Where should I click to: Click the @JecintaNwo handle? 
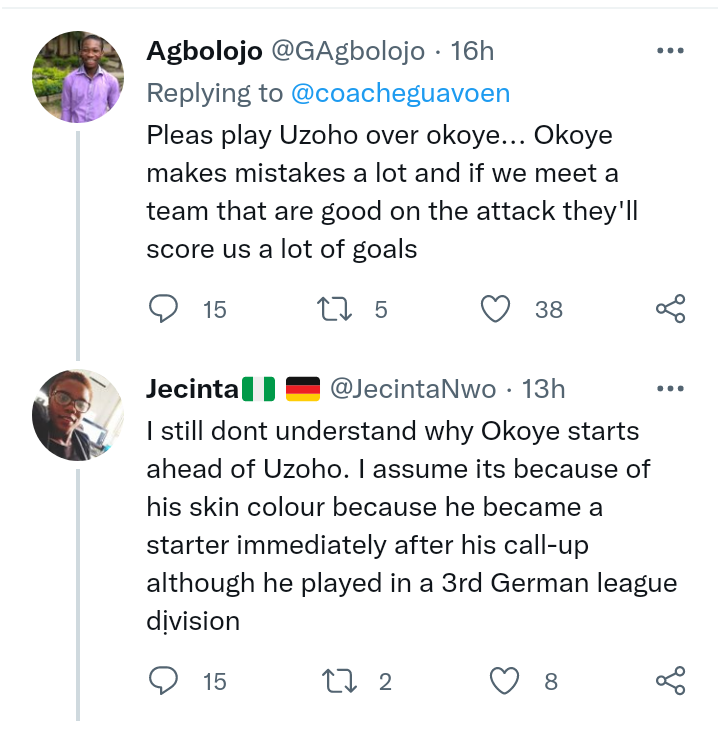point(412,388)
